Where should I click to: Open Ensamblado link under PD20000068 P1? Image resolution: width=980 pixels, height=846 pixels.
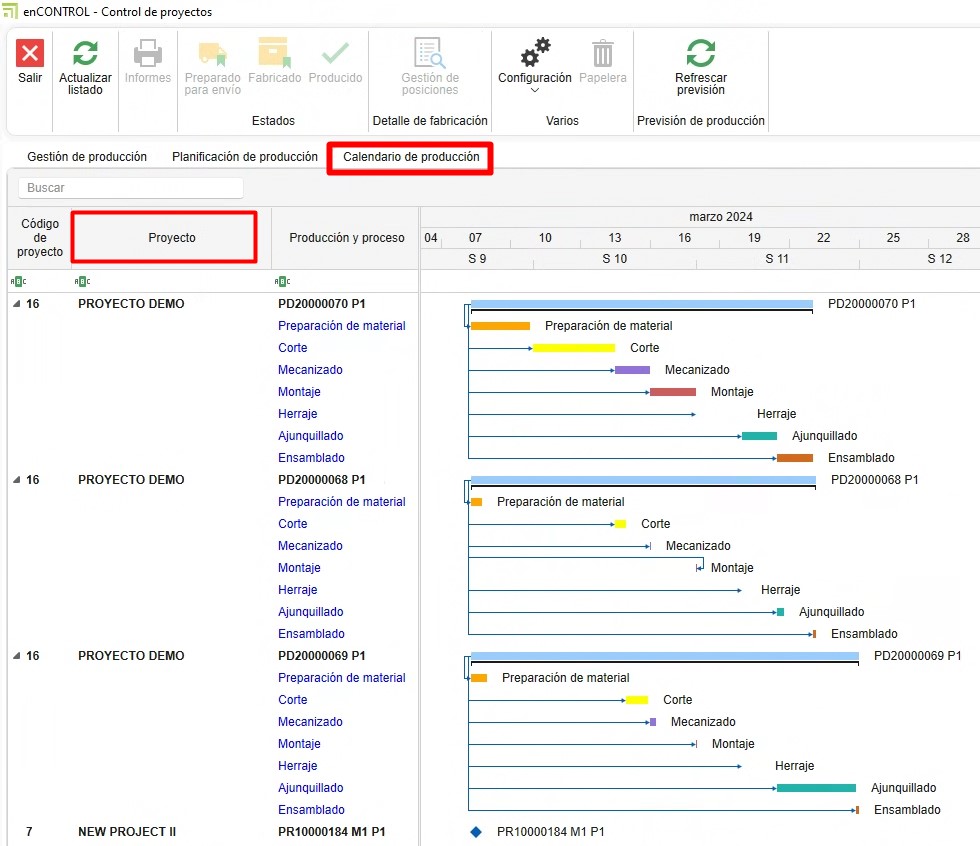tap(311, 634)
